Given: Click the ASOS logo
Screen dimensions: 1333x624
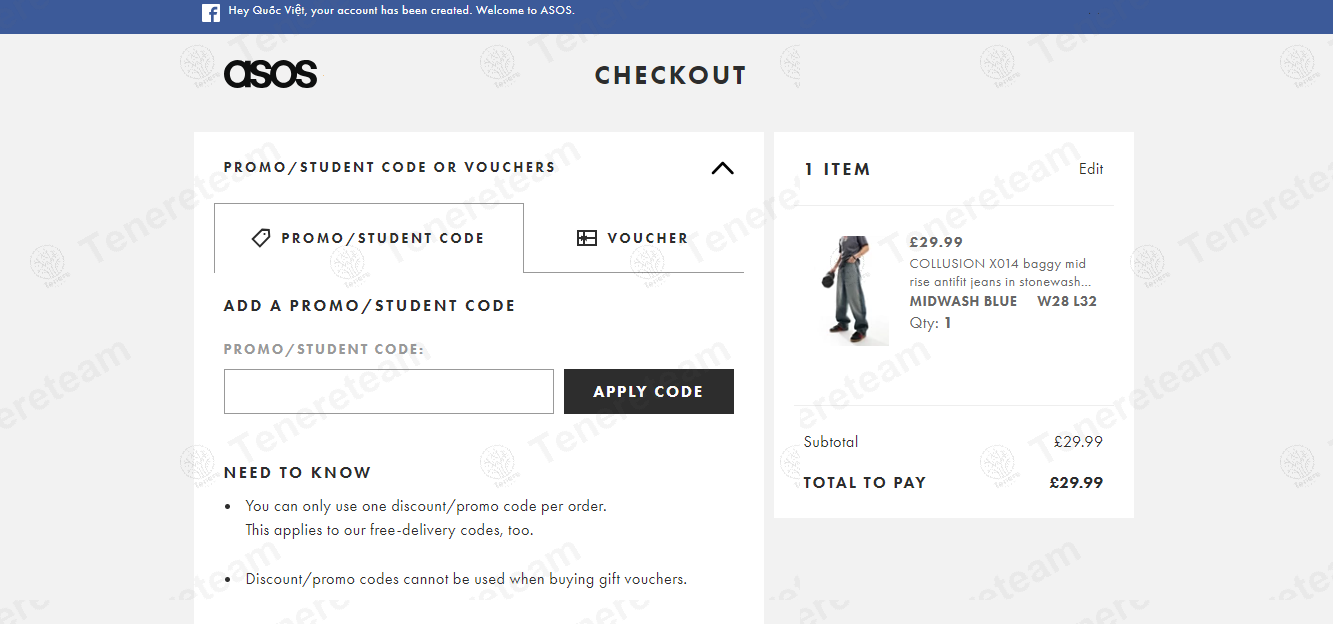Looking at the screenshot, I should coord(270,75).
